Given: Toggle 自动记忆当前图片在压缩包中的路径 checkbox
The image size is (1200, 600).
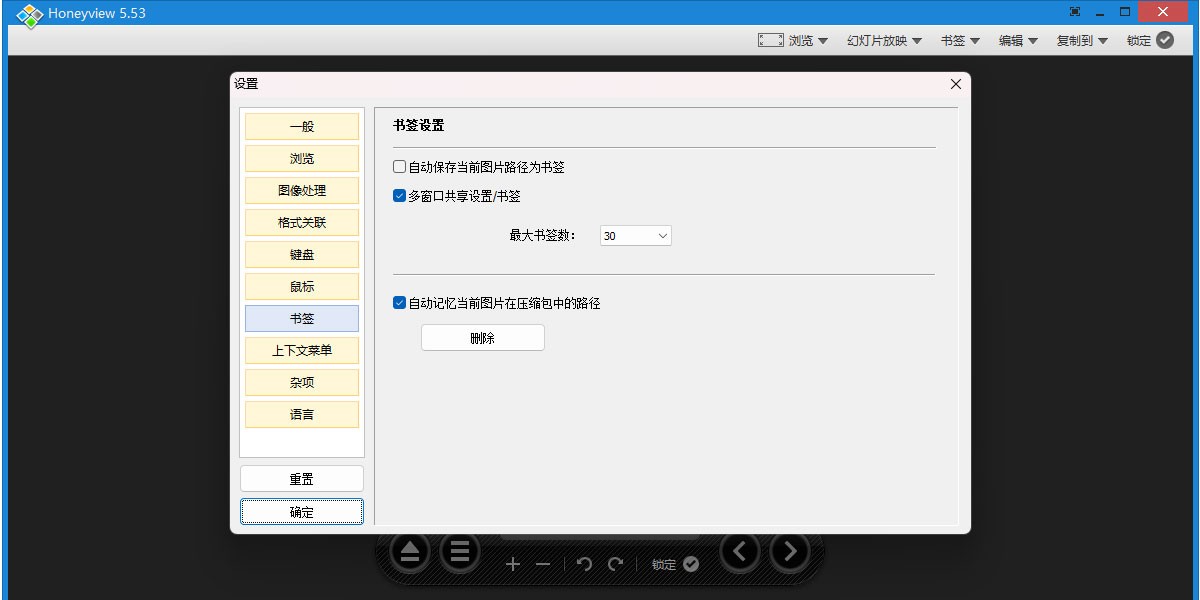Looking at the screenshot, I should click(399, 302).
